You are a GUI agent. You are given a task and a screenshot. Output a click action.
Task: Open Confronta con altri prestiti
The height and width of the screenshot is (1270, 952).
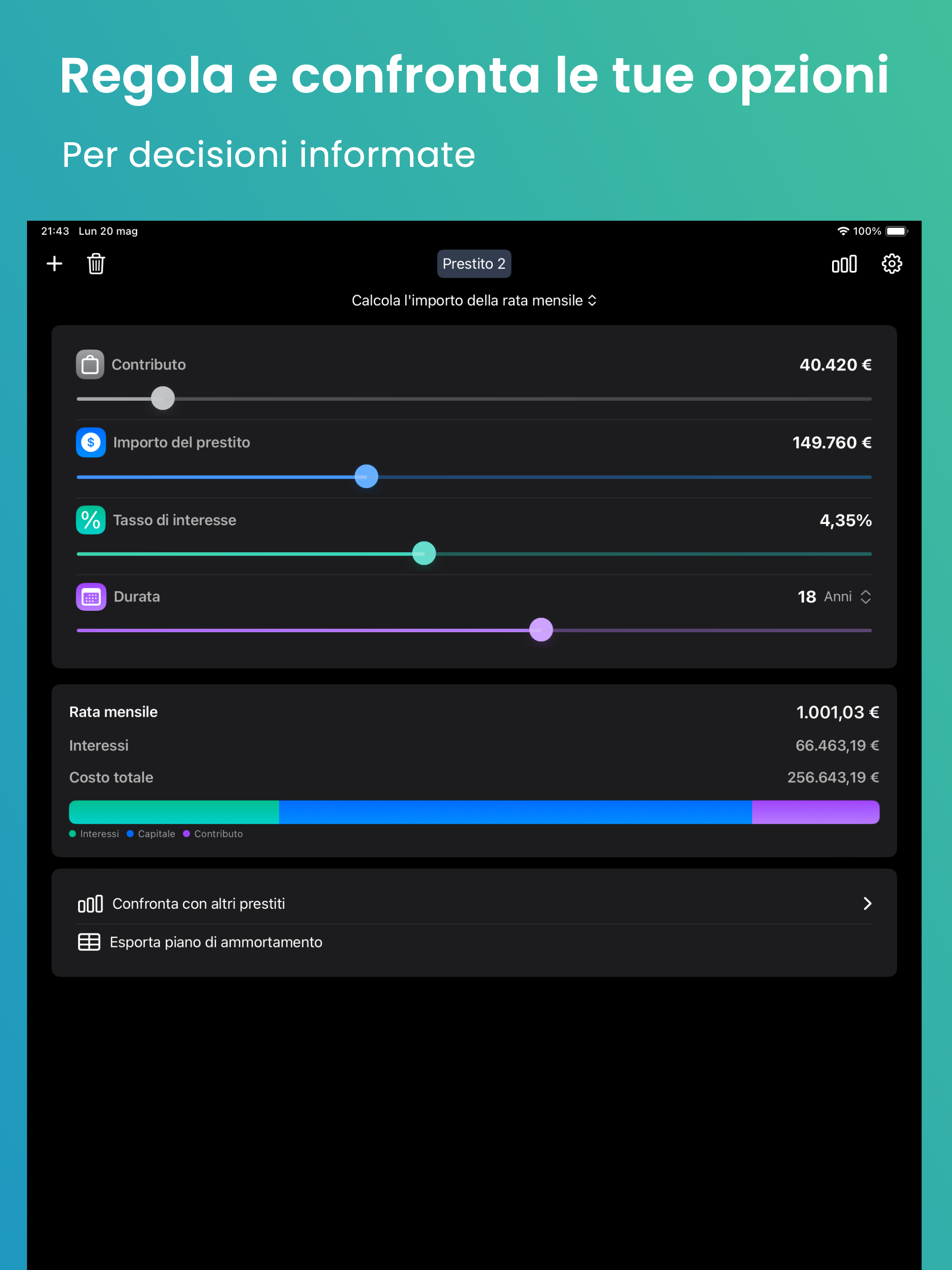474,904
